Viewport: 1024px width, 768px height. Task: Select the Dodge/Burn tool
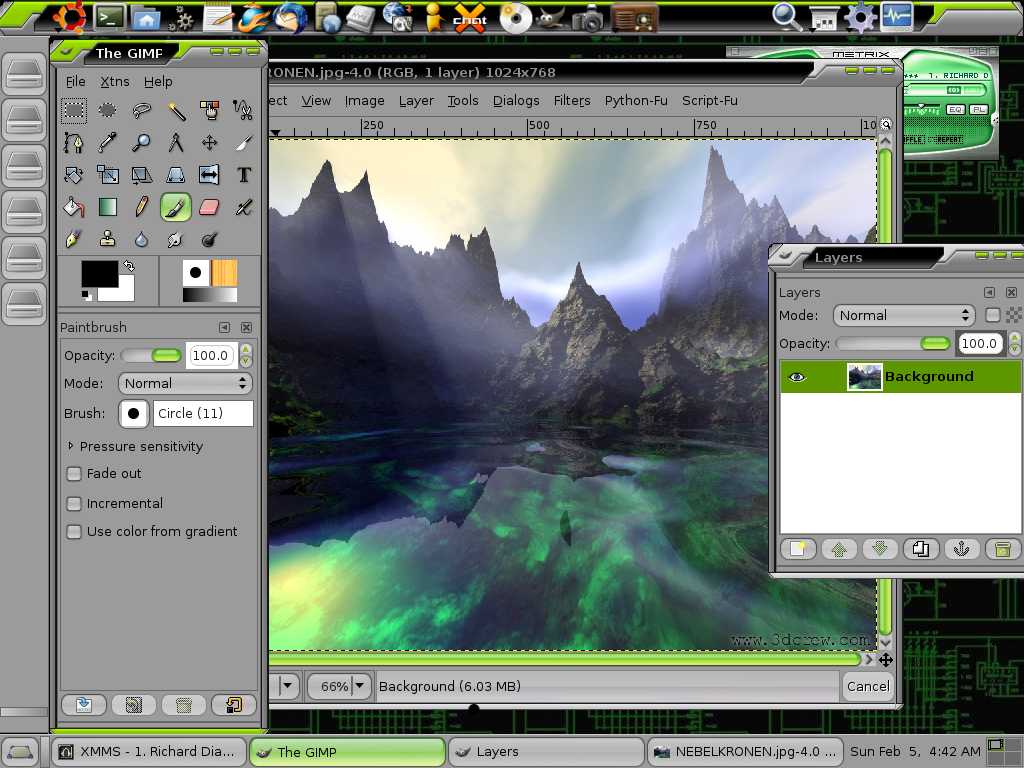click(x=210, y=240)
